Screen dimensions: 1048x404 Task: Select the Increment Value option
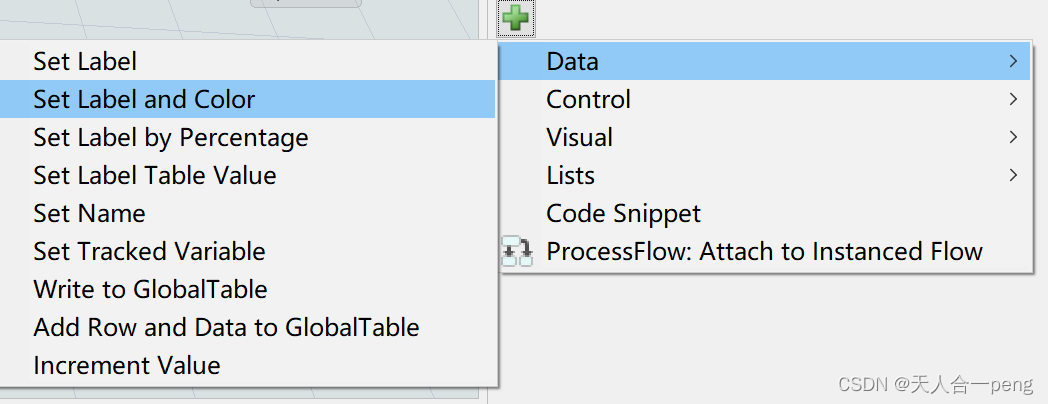point(126,366)
